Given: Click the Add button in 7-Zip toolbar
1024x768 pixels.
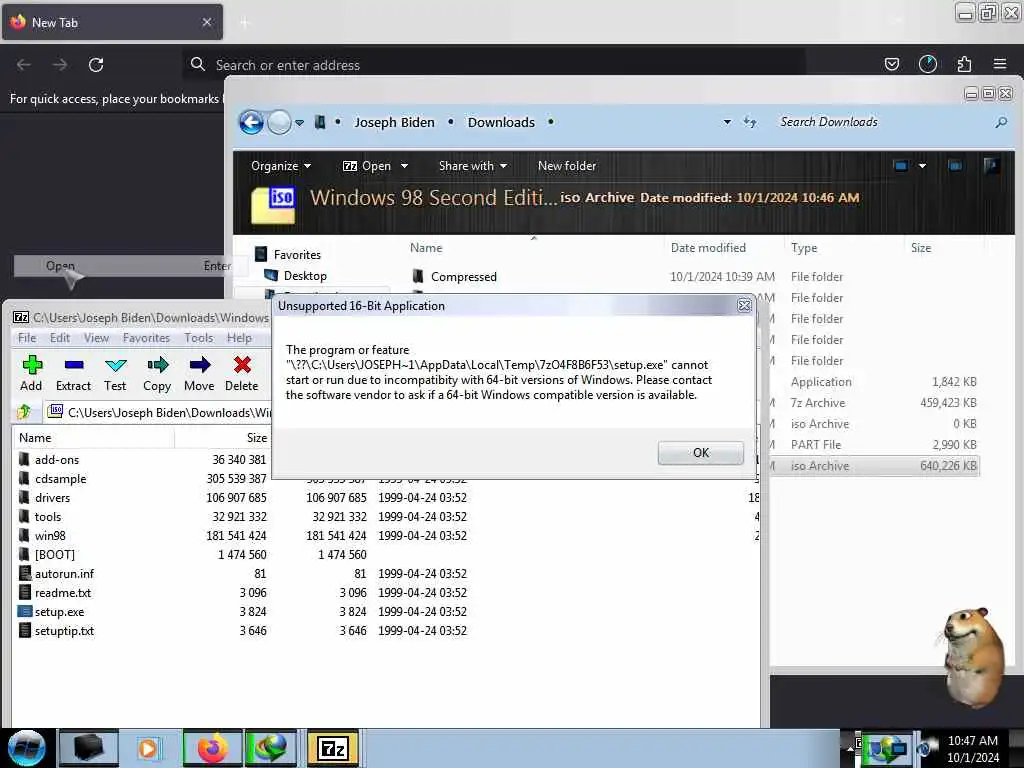Looking at the screenshot, I should [31, 374].
